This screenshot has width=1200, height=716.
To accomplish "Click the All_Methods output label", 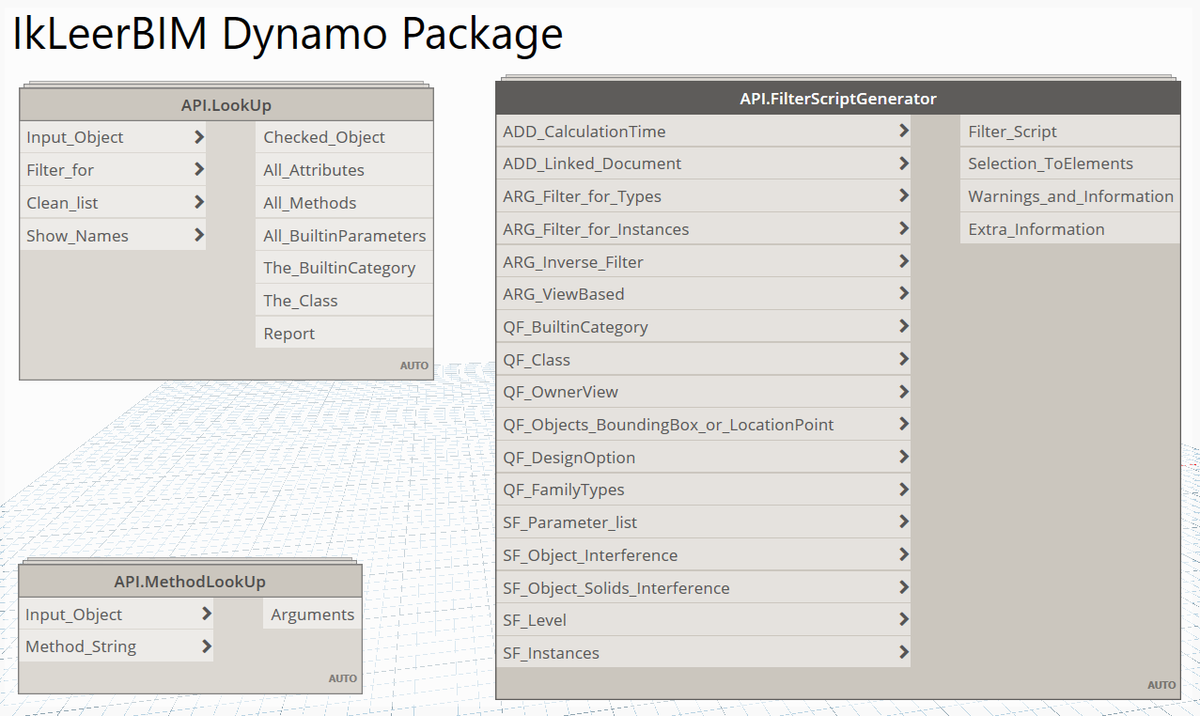I will coord(307,202).
